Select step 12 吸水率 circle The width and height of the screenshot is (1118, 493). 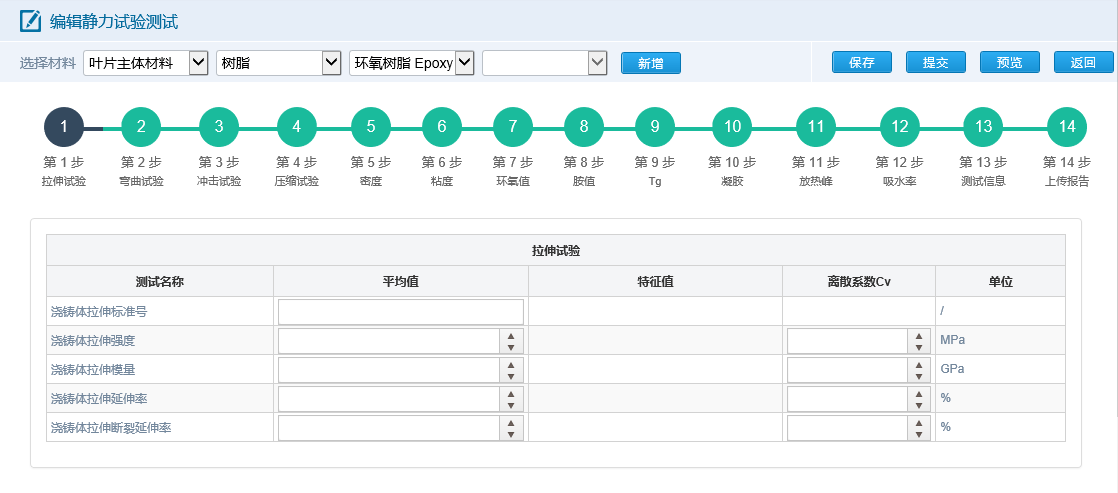click(x=900, y=127)
